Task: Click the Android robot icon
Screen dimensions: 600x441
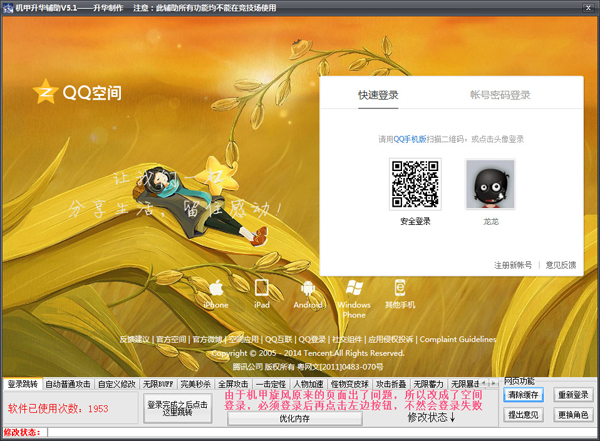Action: click(x=308, y=289)
